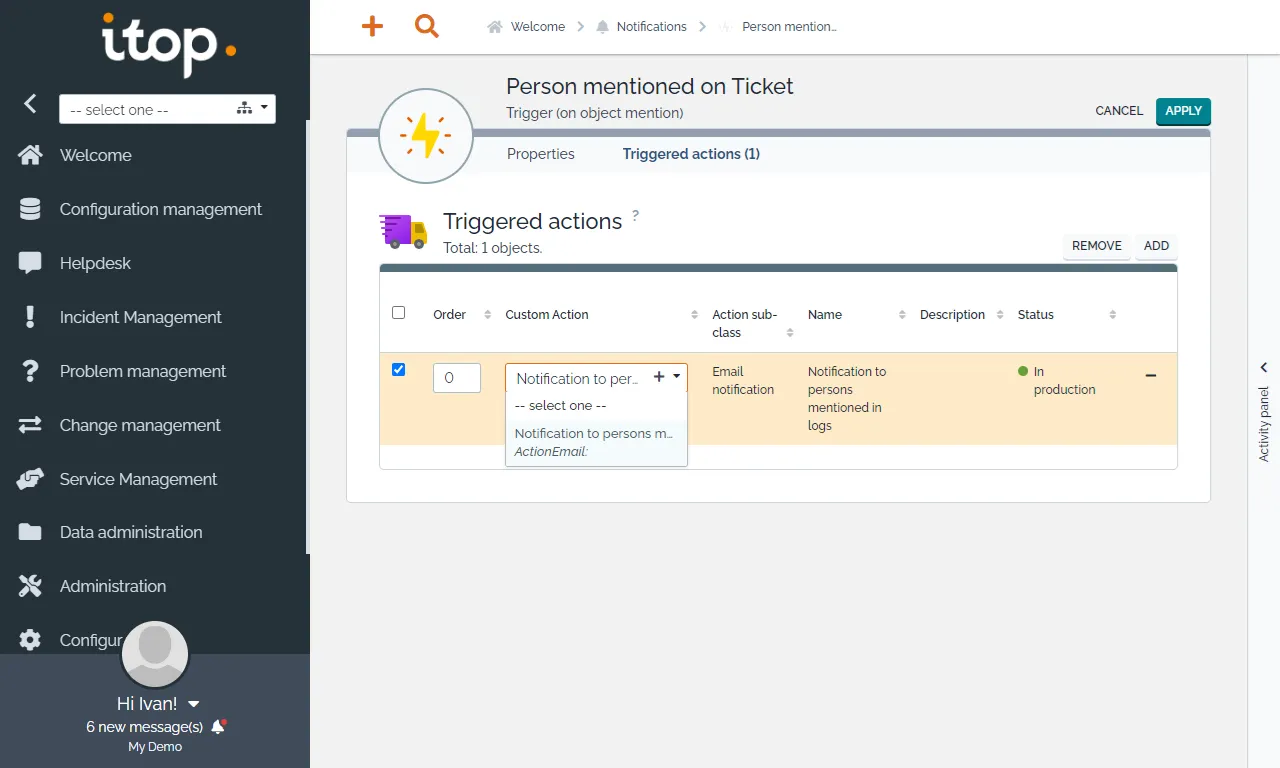Collapse the navigation menu with the left arrow
The height and width of the screenshot is (768, 1280).
30,103
